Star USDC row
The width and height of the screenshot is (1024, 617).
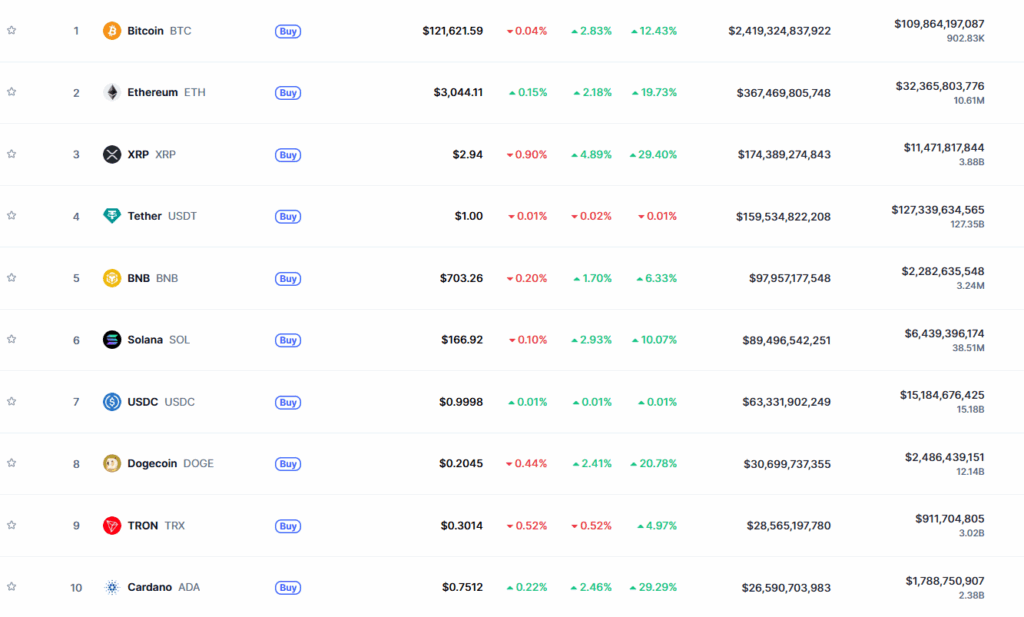11,401
